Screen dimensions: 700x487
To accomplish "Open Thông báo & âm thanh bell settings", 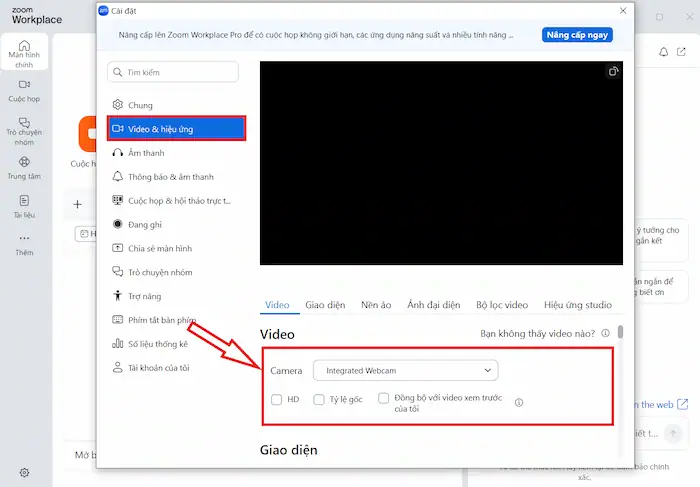I will [x=118, y=177].
